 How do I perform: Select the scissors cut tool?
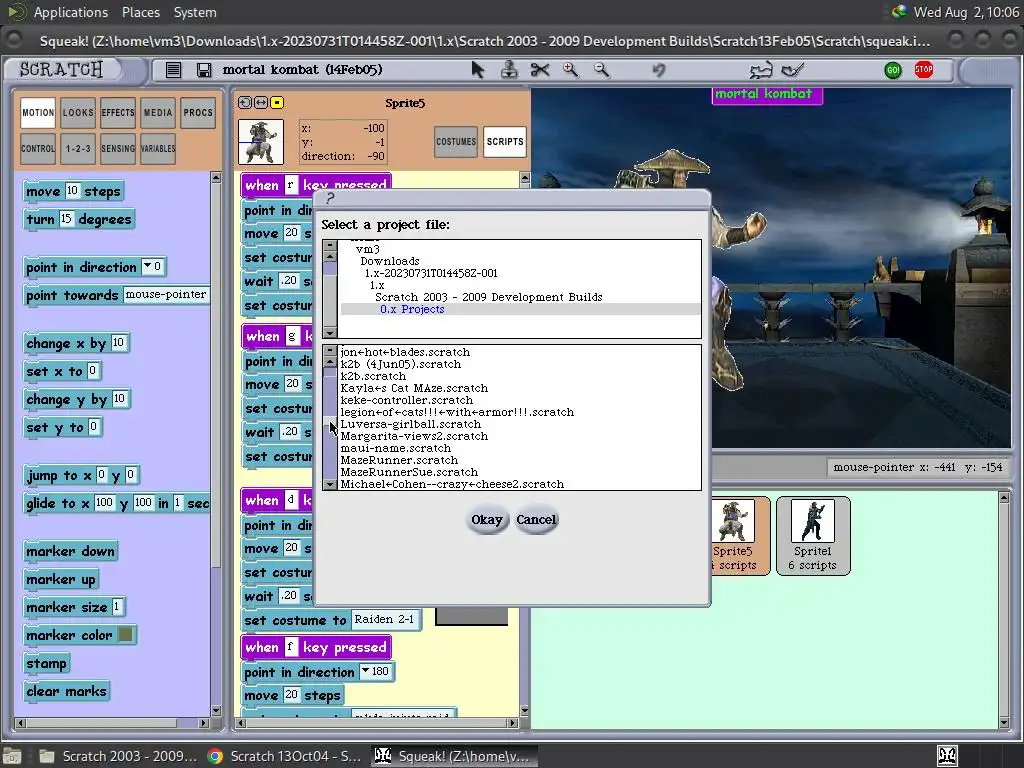540,69
